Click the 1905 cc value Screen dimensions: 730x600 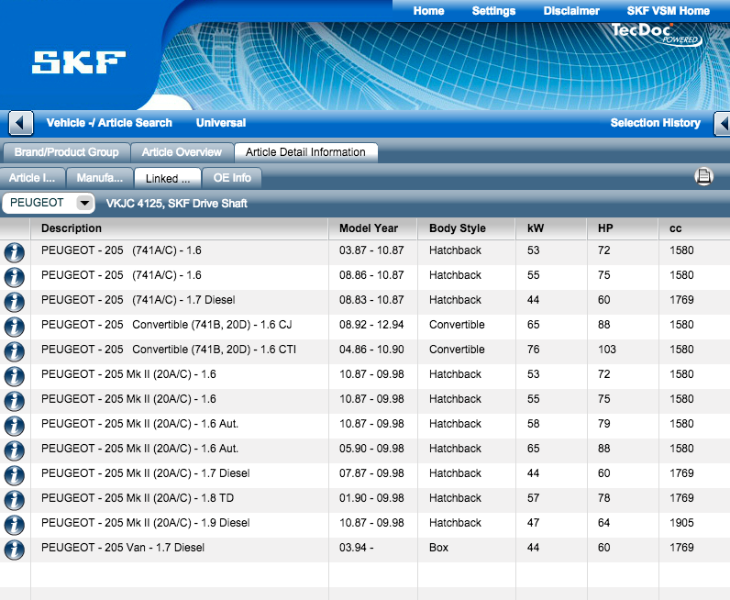tap(682, 523)
